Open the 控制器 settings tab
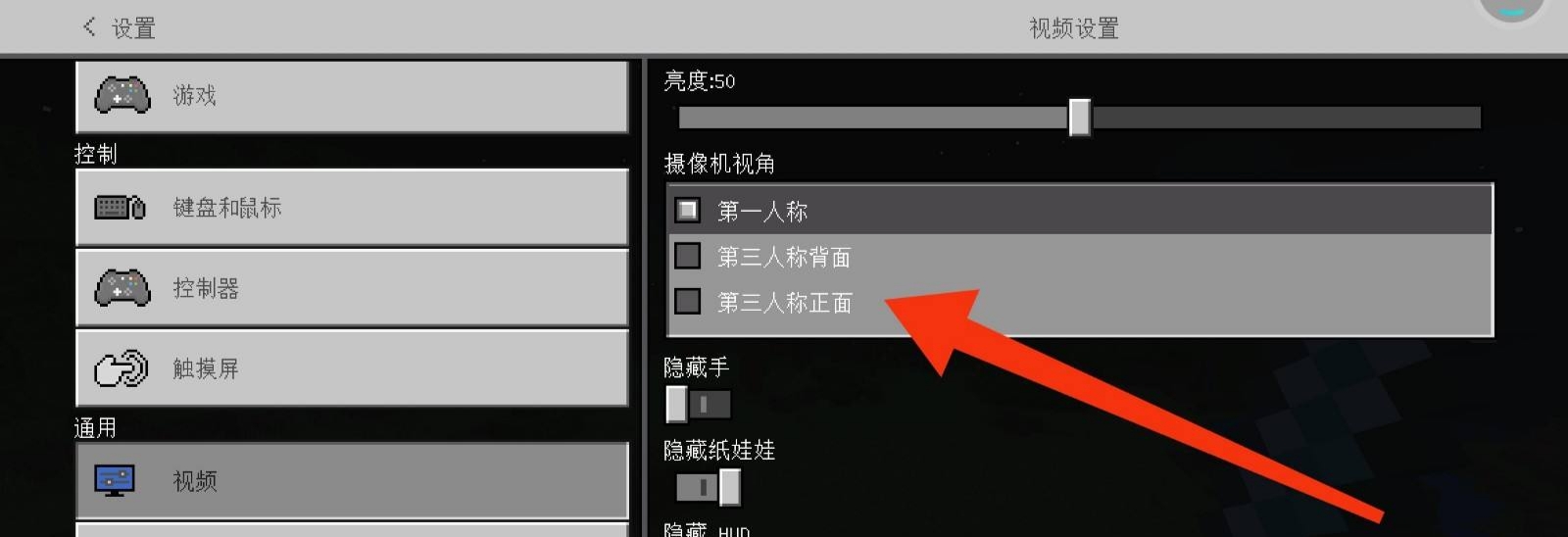Image resolution: width=1568 pixels, height=537 pixels. click(x=352, y=288)
